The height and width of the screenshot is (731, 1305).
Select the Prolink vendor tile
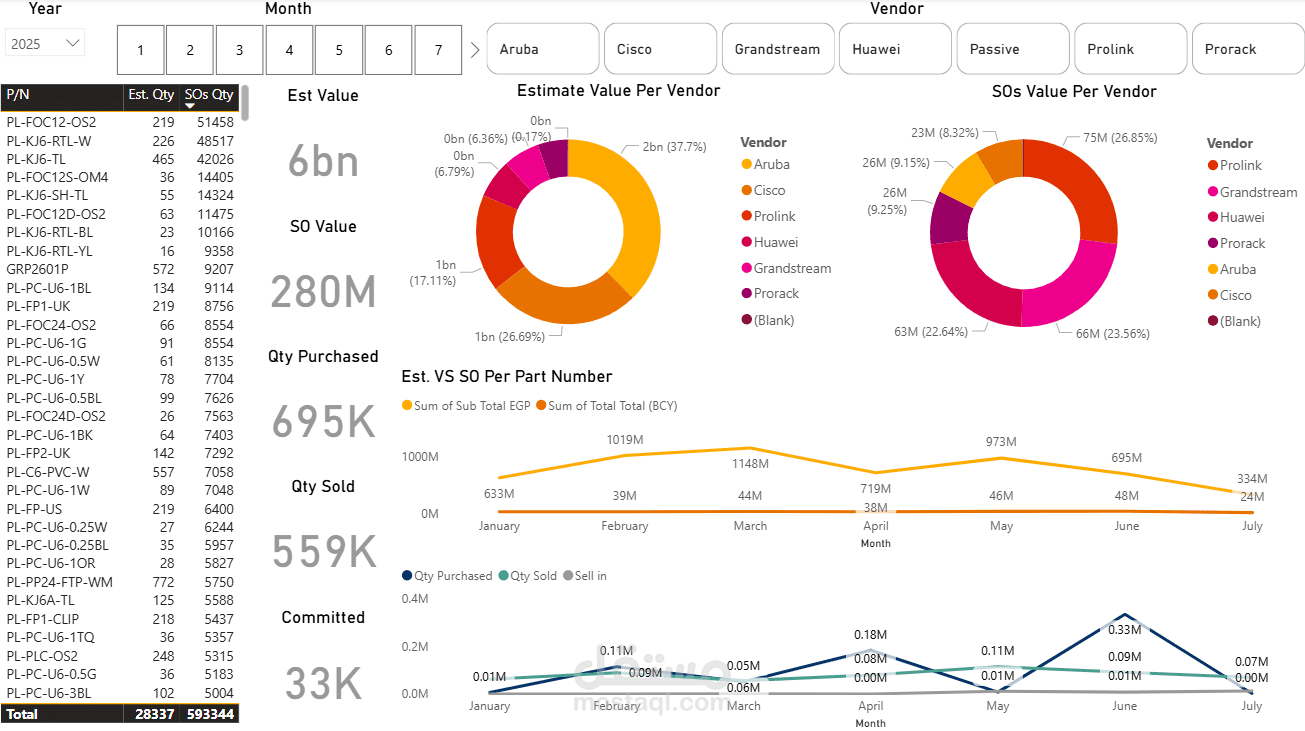(x=1130, y=49)
